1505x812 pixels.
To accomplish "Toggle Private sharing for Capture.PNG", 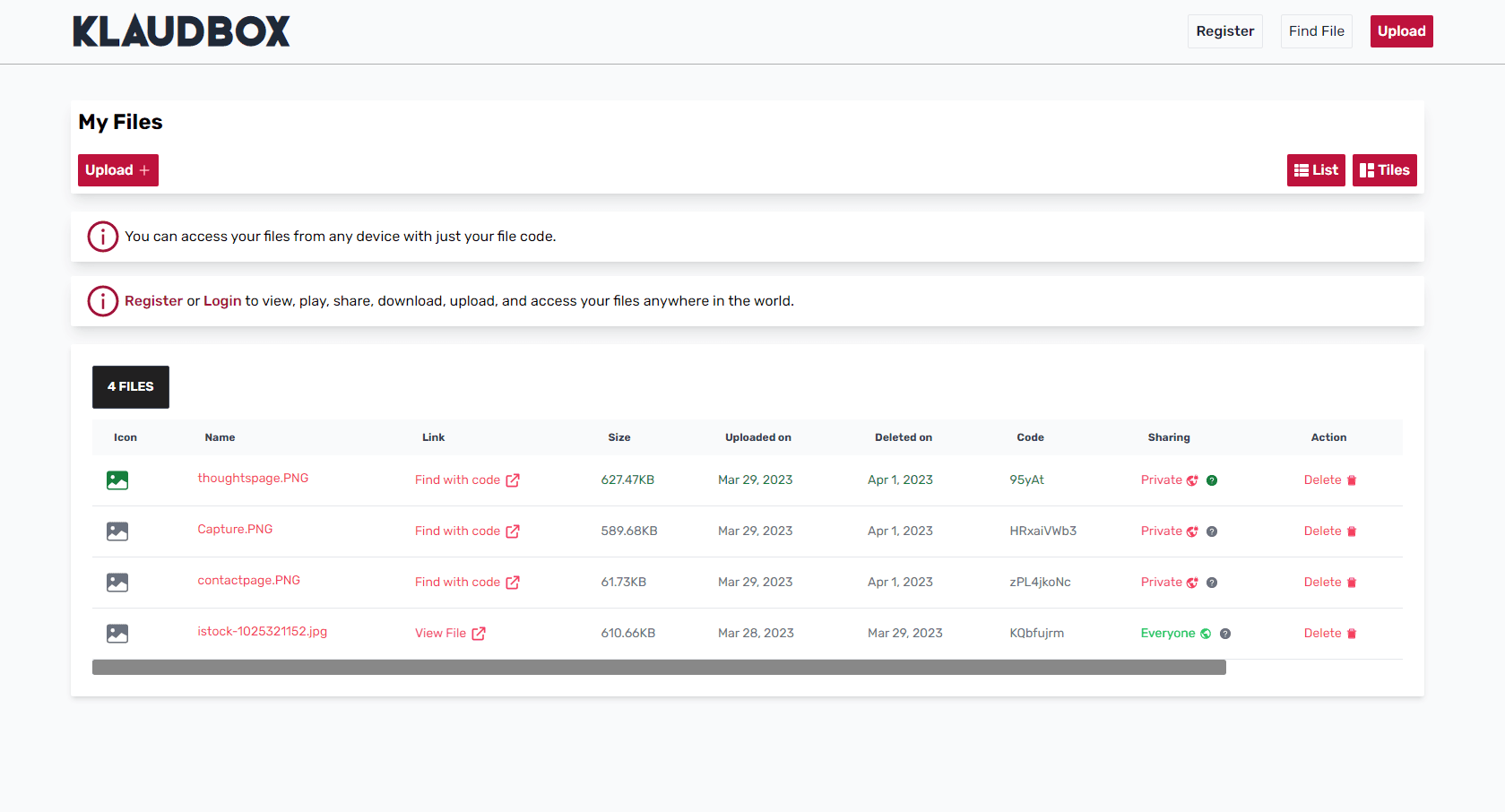I will (1169, 531).
